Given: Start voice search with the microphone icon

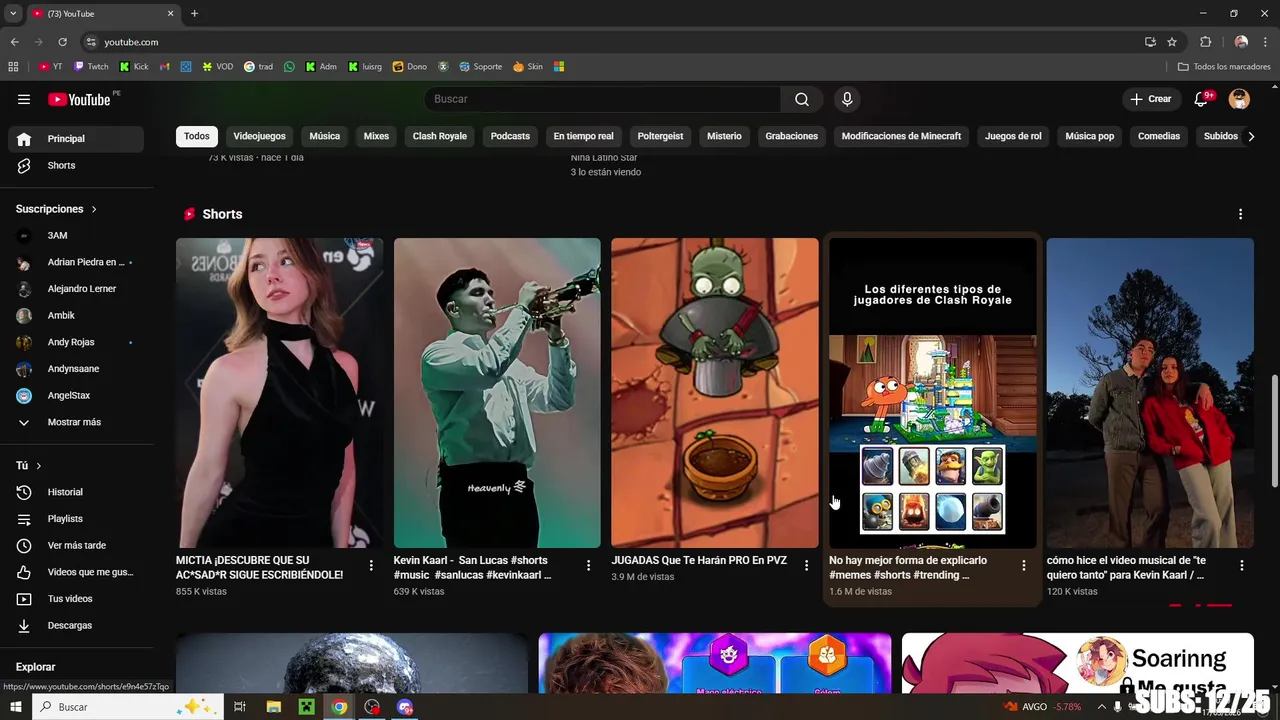Looking at the screenshot, I should pyautogui.click(x=847, y=99).
